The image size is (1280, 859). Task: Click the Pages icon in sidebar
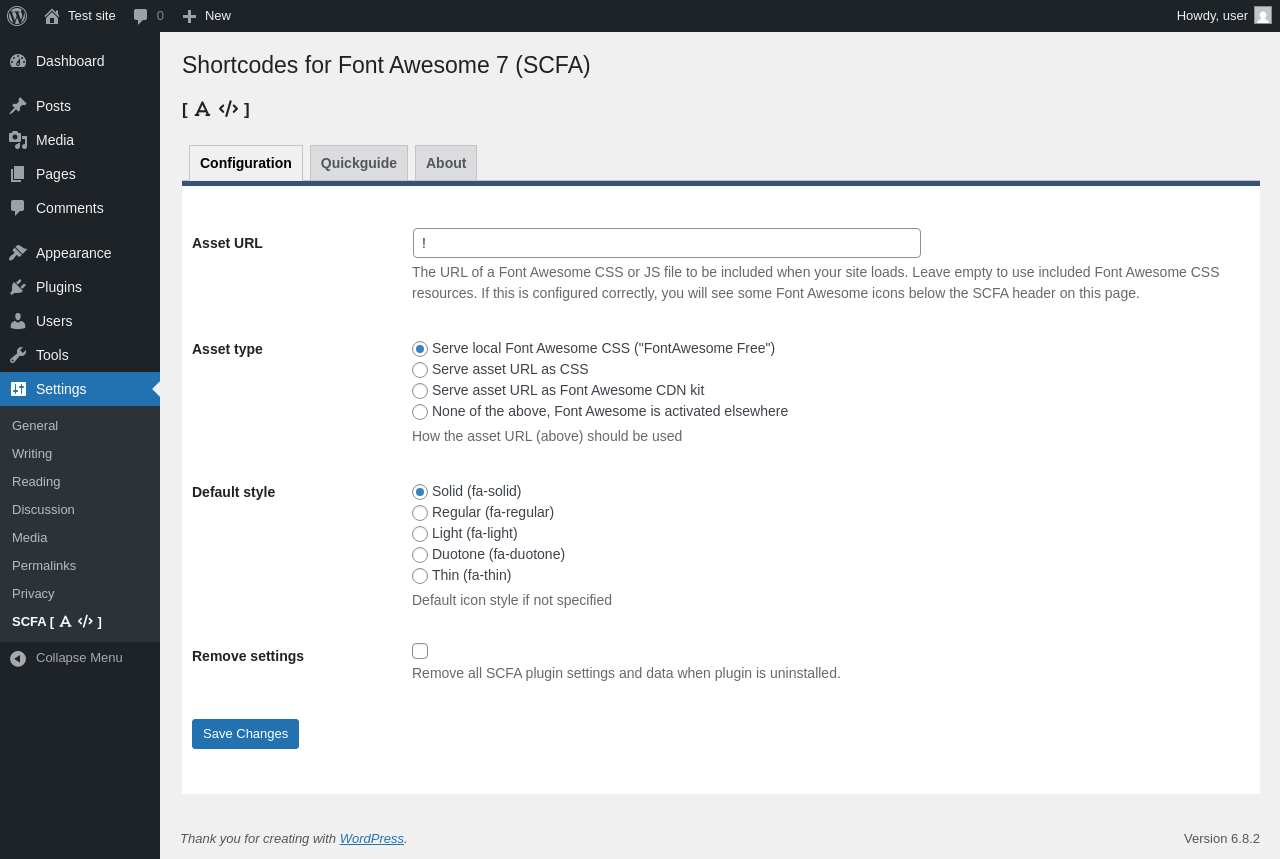pyautogui.click(x=18, y=174)
